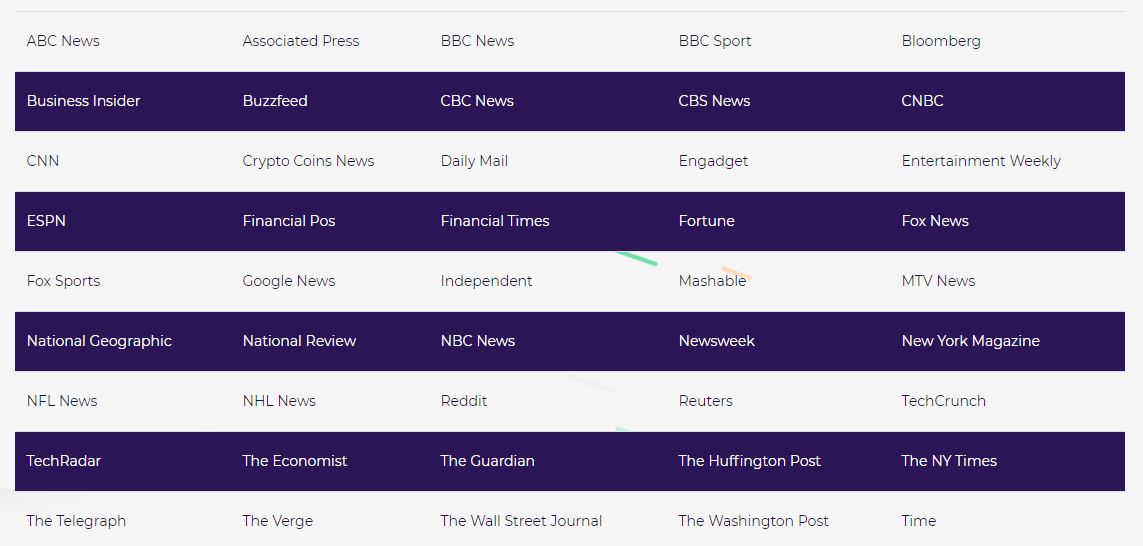The image size is (1143, 546).
Task: Click on CNN
Action: [x=42, y=160]
